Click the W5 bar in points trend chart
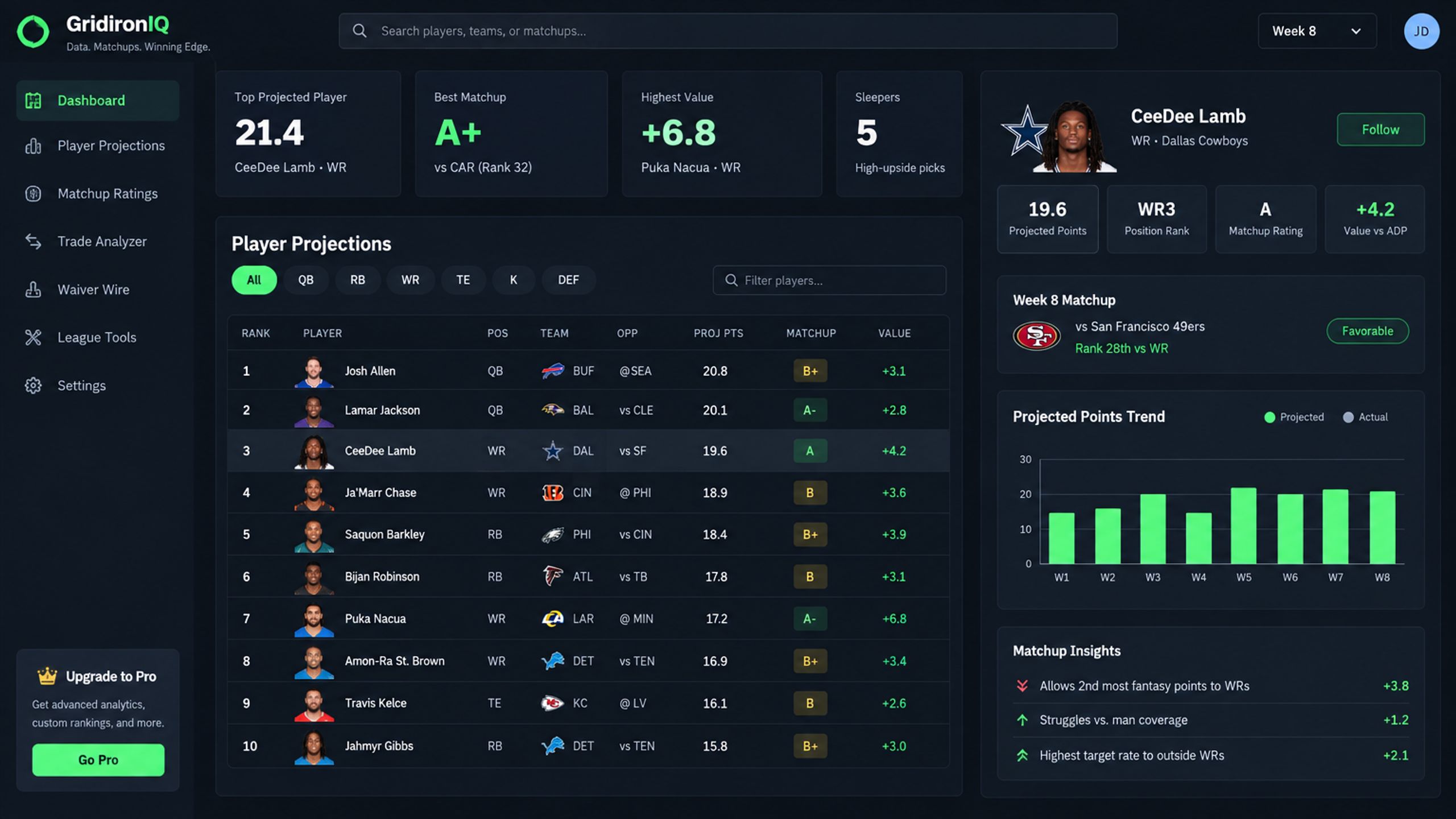Viewport: 1456px width, 819px height. coord(1244,526)
